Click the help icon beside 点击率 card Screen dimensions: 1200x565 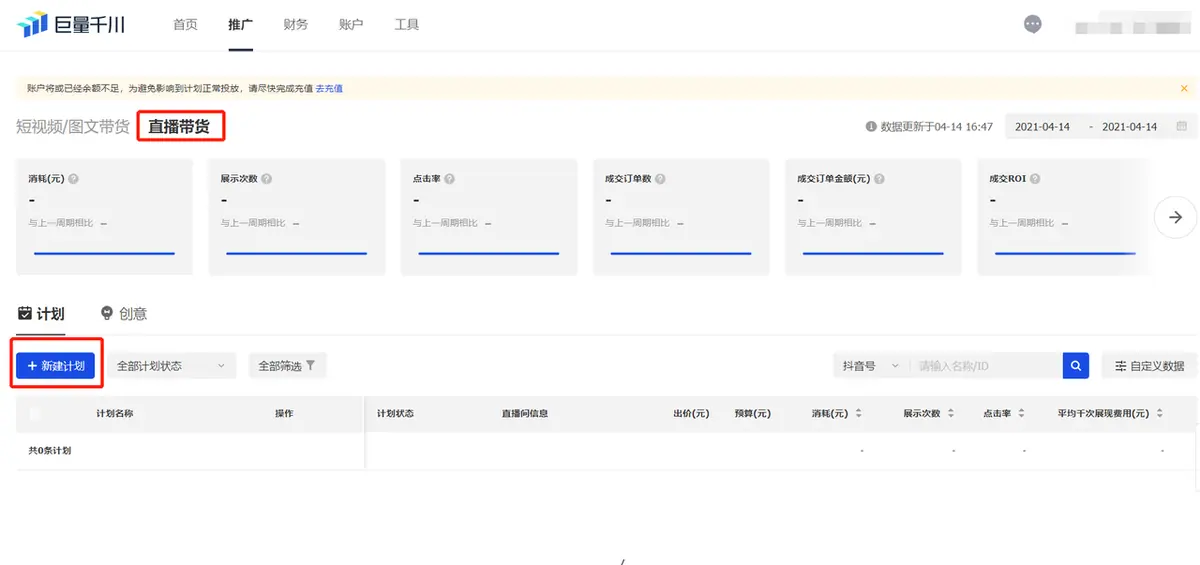click(449, 179)
